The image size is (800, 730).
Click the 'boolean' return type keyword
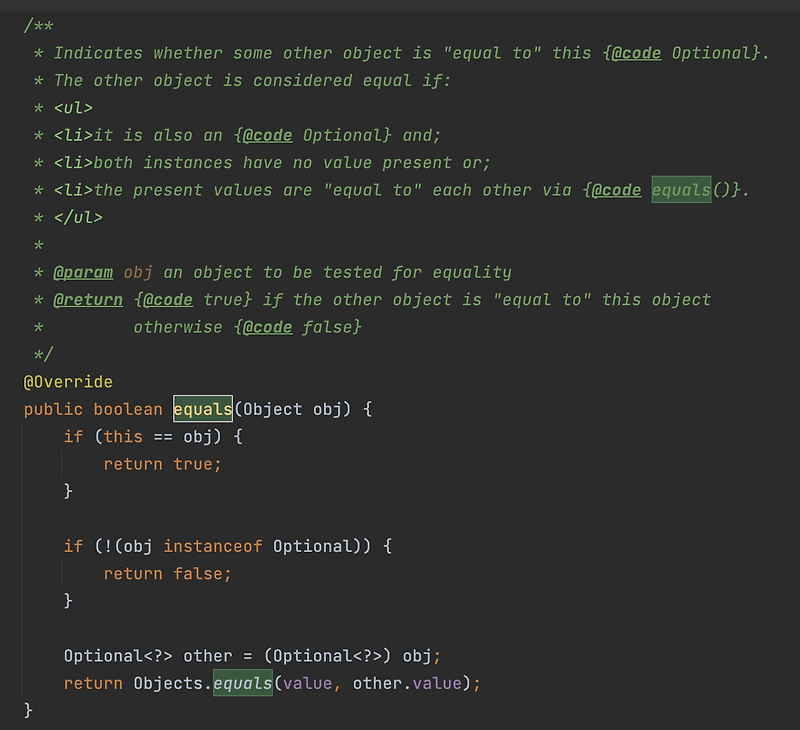coord(128,409)
